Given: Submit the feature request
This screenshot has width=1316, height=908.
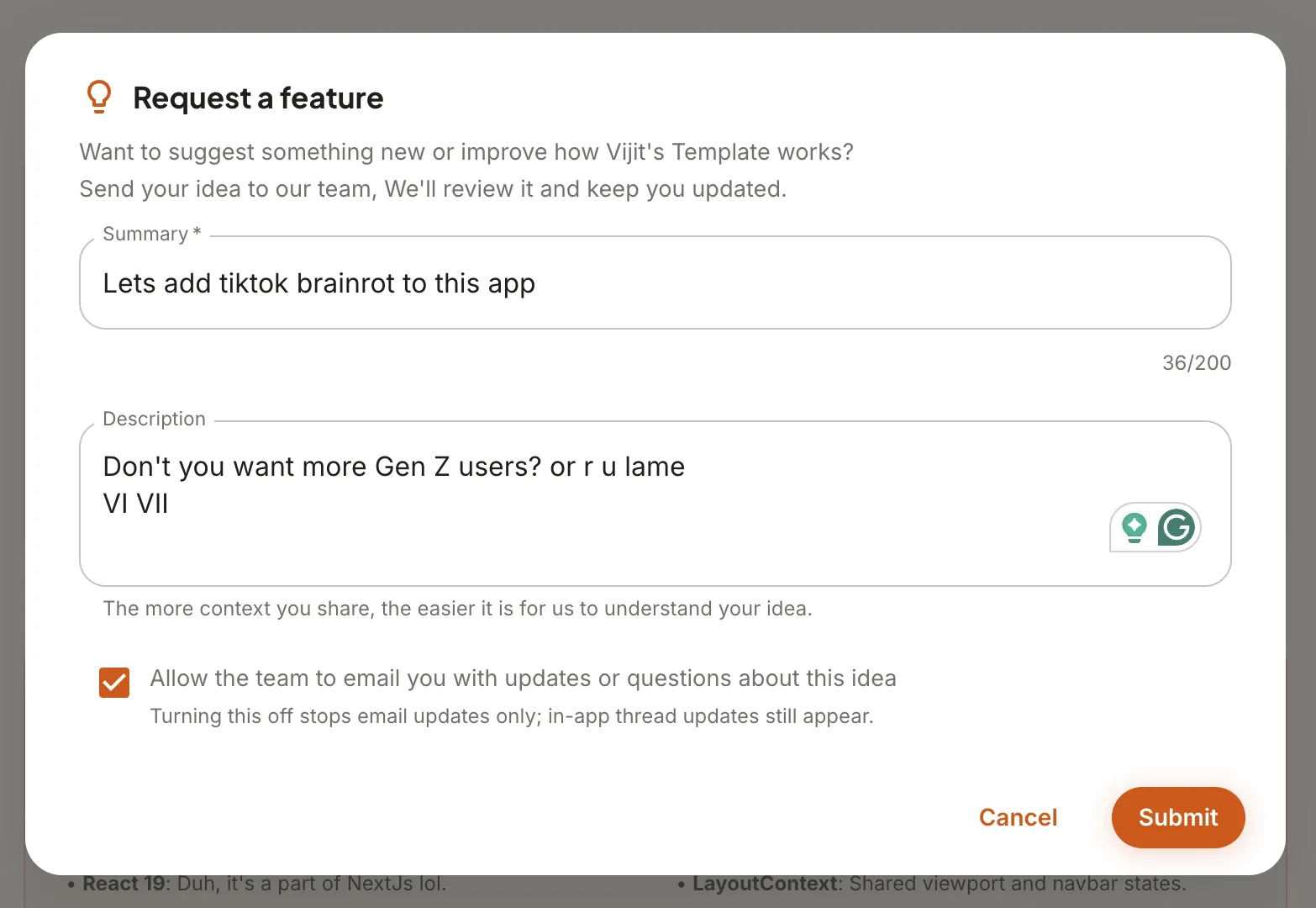Looking at the screenshot, I should [1177, 817].
